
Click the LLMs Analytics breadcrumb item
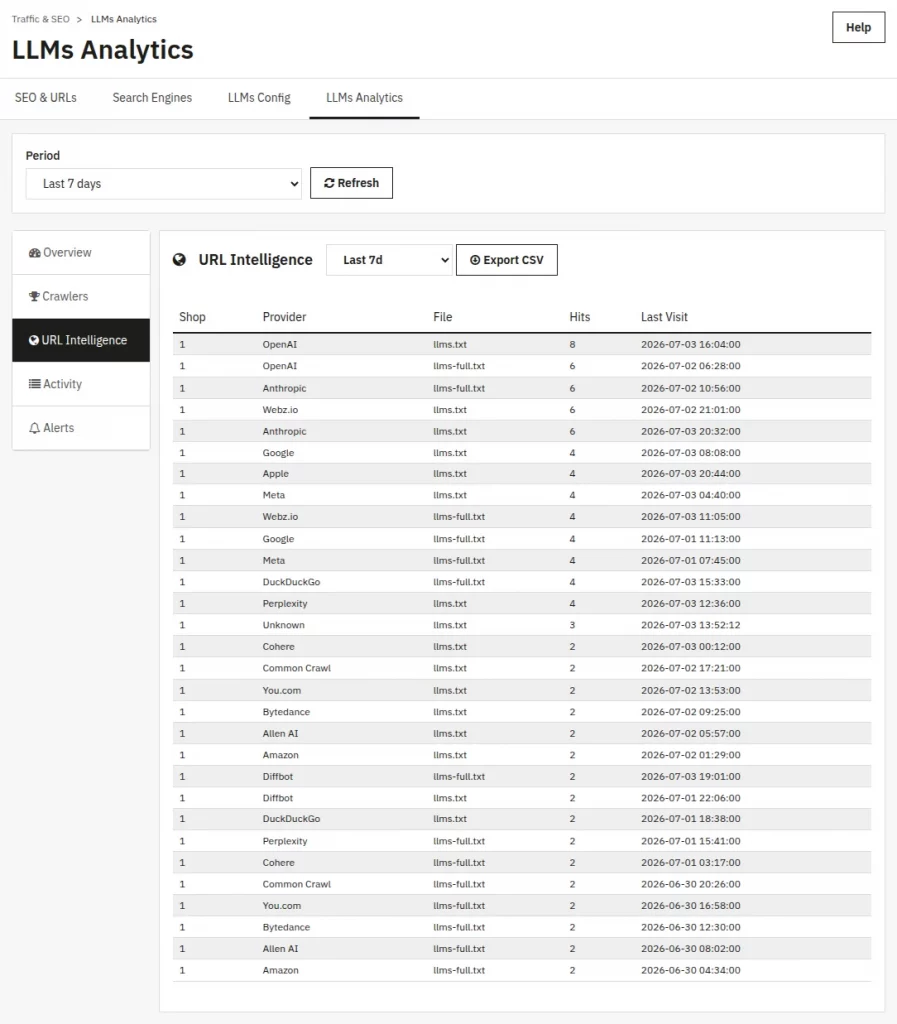(123, 19)
